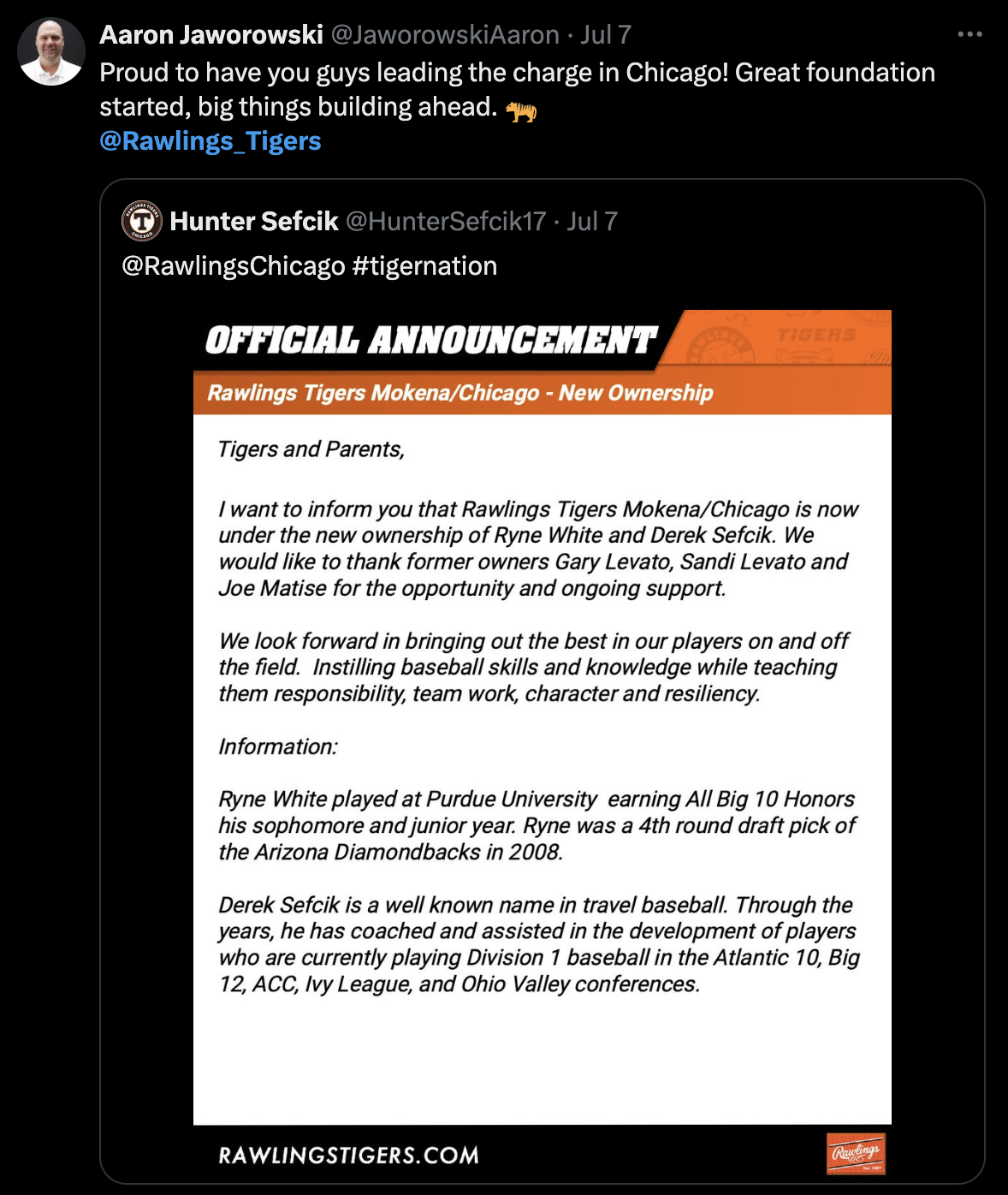Viewport: 1008px width, 1195px height.
Task: Open the @JaworowskiAaron handle
Action: pos(445,34)
